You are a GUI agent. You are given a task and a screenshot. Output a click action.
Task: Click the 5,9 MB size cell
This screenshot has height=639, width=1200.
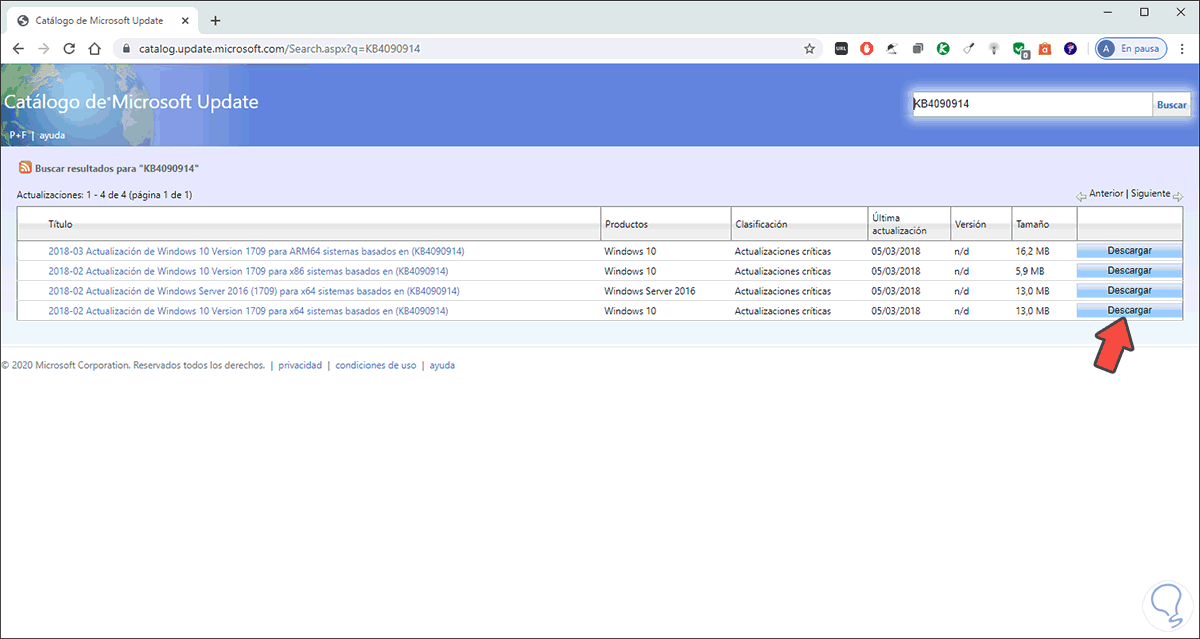[1030, 271]
